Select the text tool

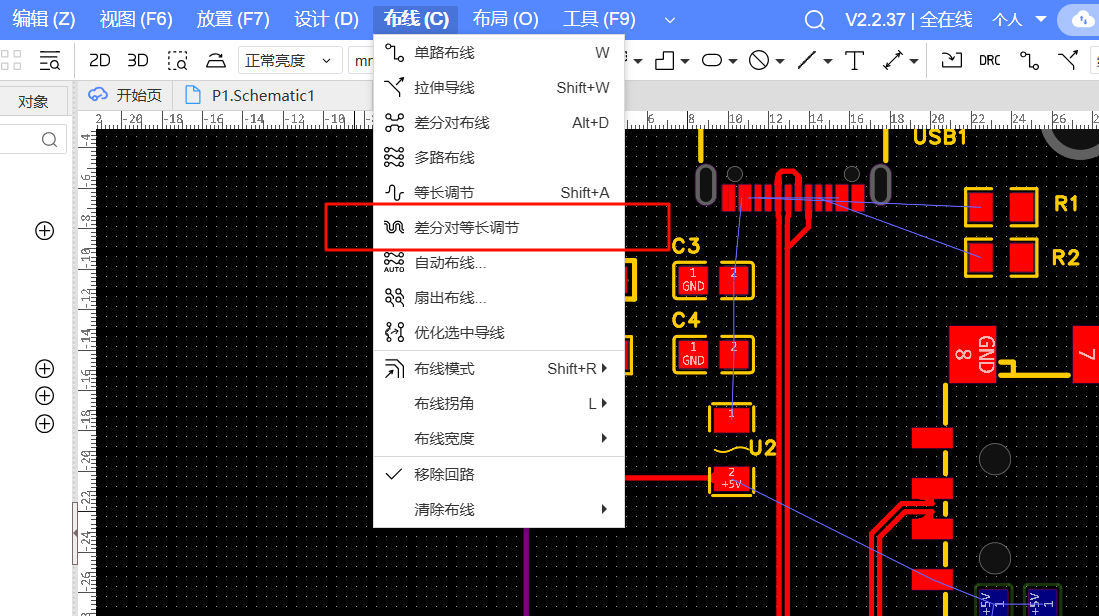[854, 61]
